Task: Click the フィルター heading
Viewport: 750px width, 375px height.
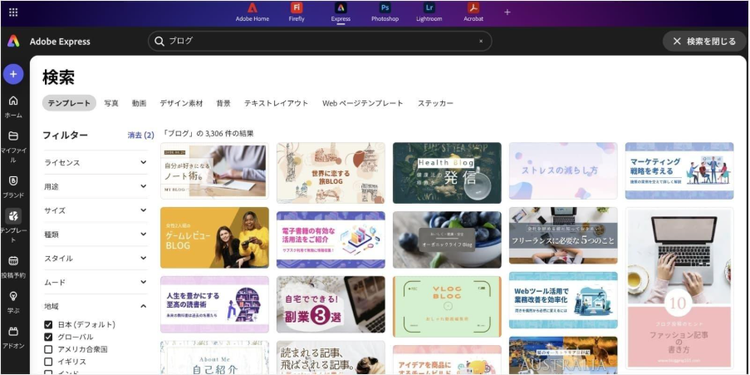Action: pyautogui.click(x=65, y=135)
